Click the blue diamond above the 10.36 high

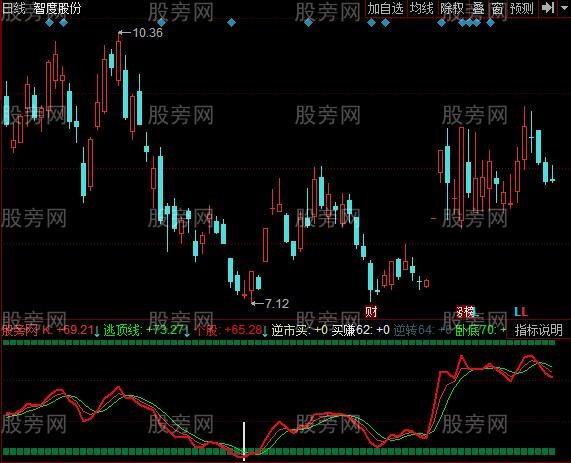click(x=161, y=23)
